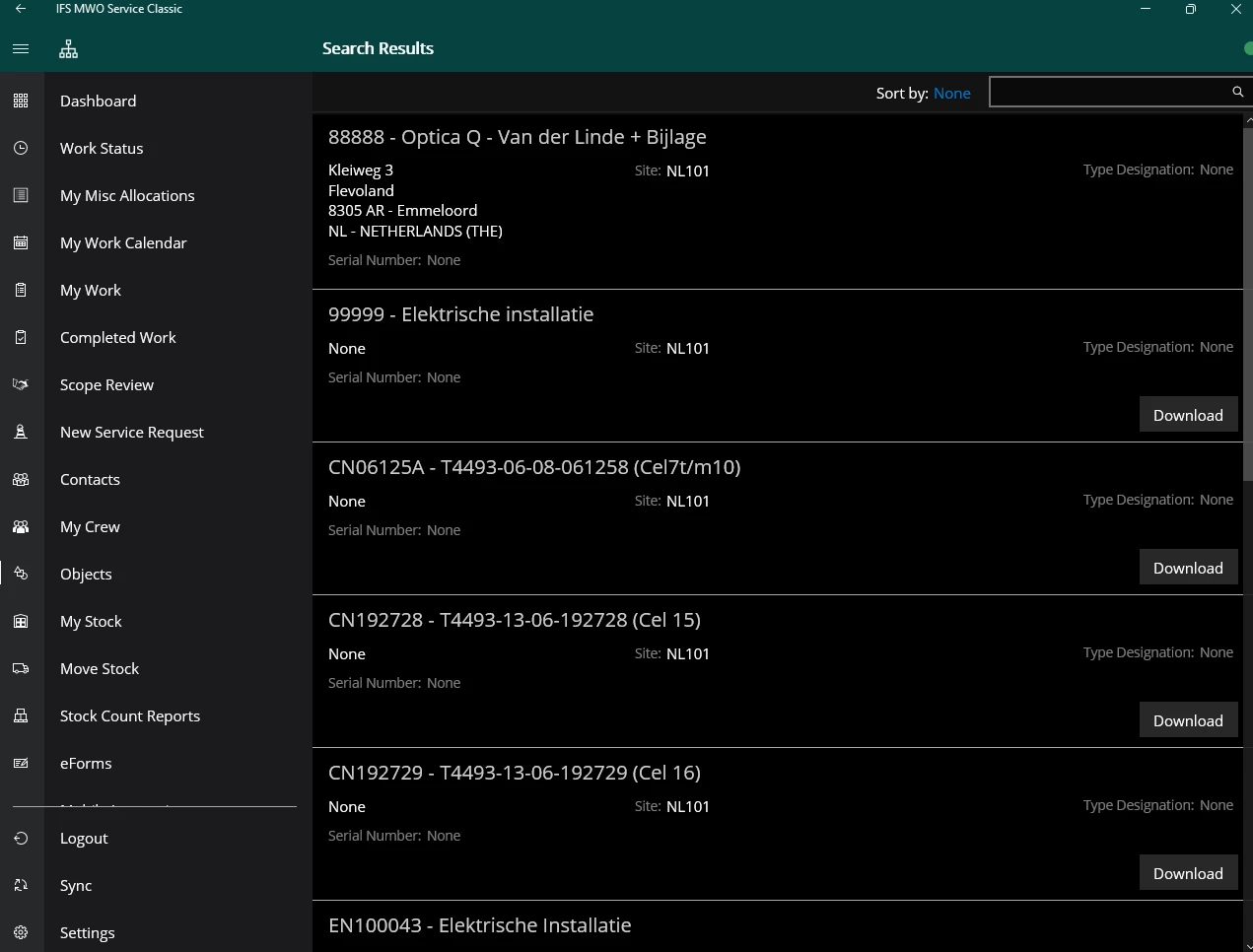Viewport: 1253px width, 952px height.
Task: Click the results list vertical scrollbar
Action: [1247, 296]
